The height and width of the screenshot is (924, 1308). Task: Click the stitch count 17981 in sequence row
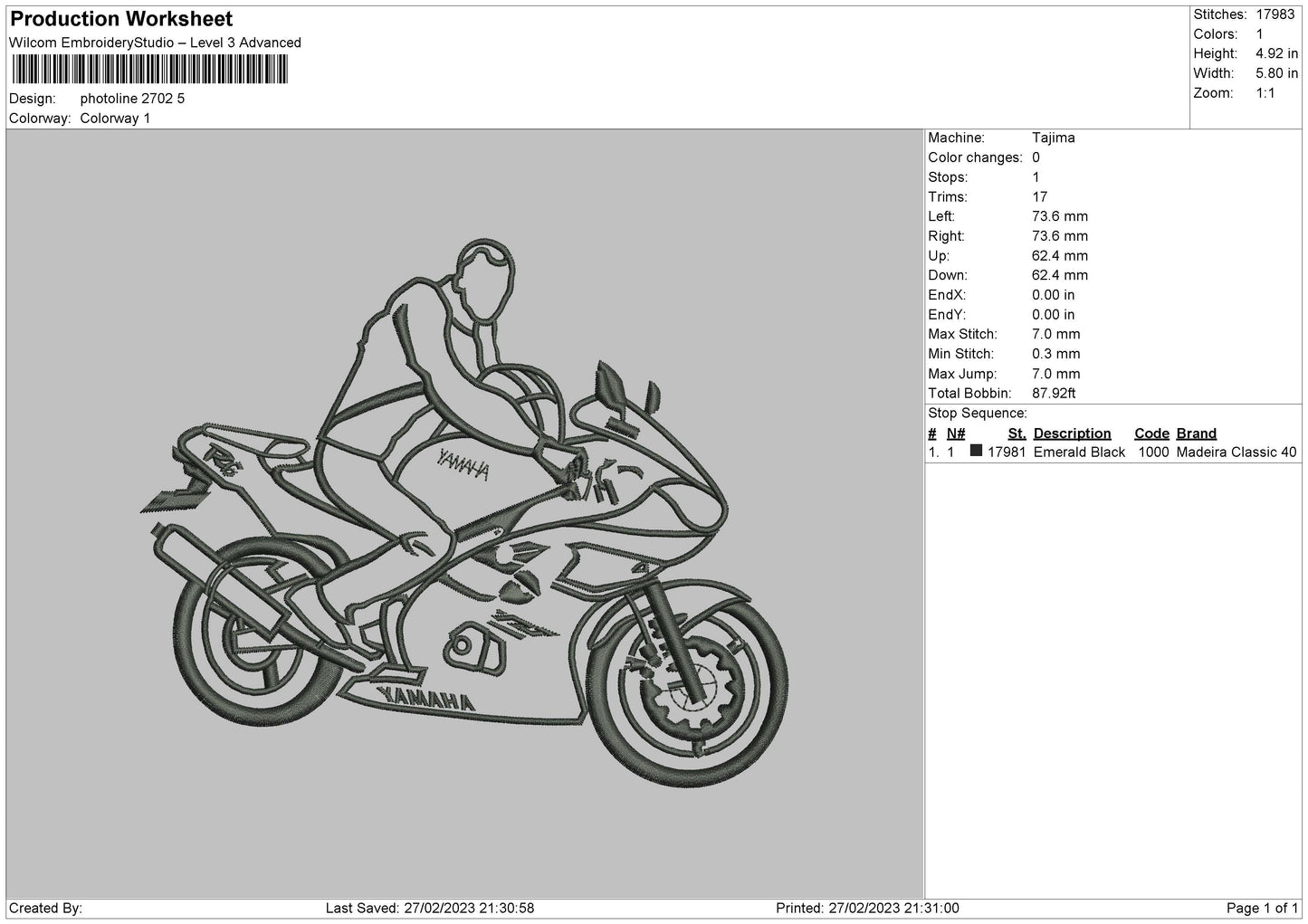click(x=1007, y=452)
